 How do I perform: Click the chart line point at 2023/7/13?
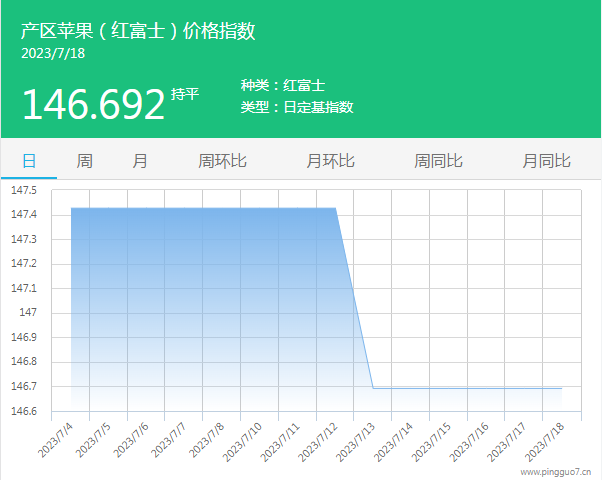[373, 388]
